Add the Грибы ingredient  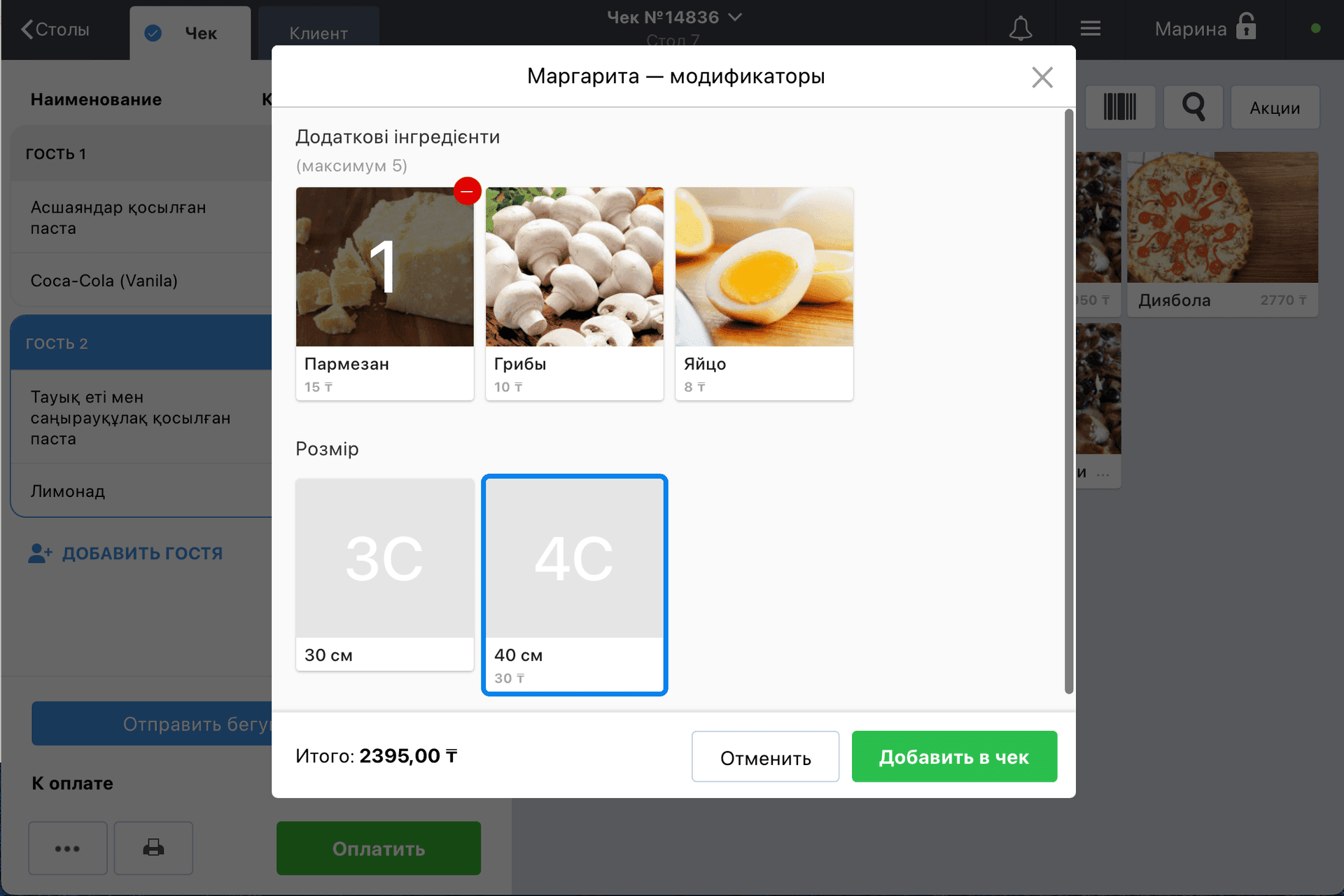[574, 293]
